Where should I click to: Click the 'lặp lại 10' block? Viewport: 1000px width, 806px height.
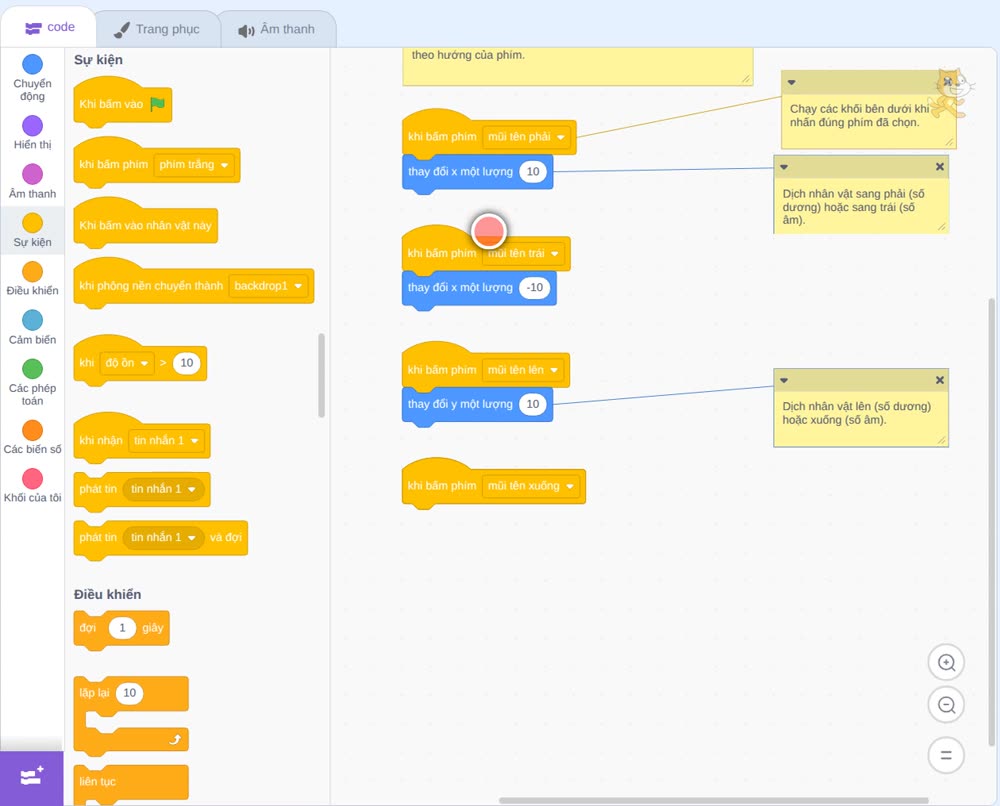[131, 694]
